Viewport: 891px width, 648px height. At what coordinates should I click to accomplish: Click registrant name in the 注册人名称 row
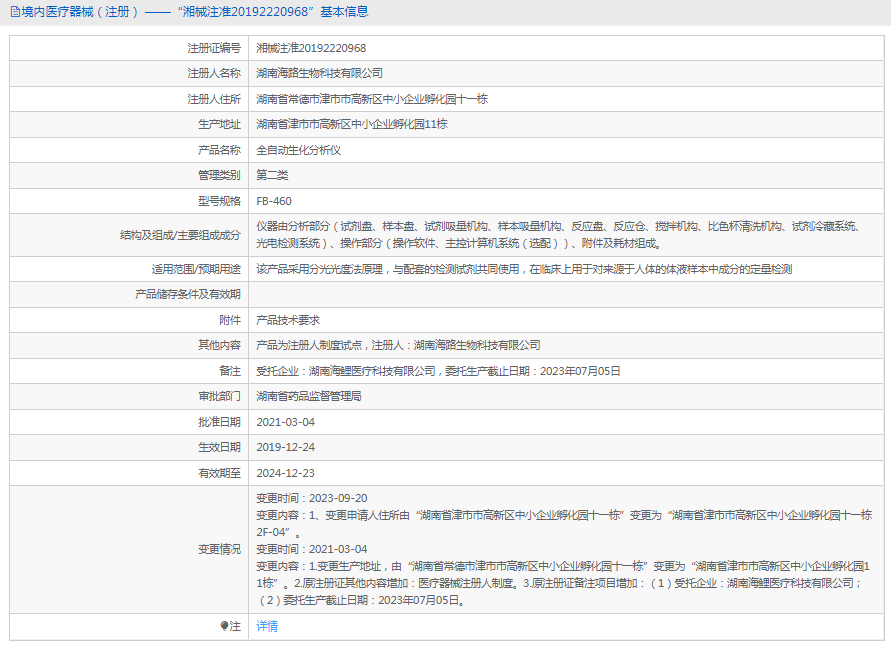point(319,73)
